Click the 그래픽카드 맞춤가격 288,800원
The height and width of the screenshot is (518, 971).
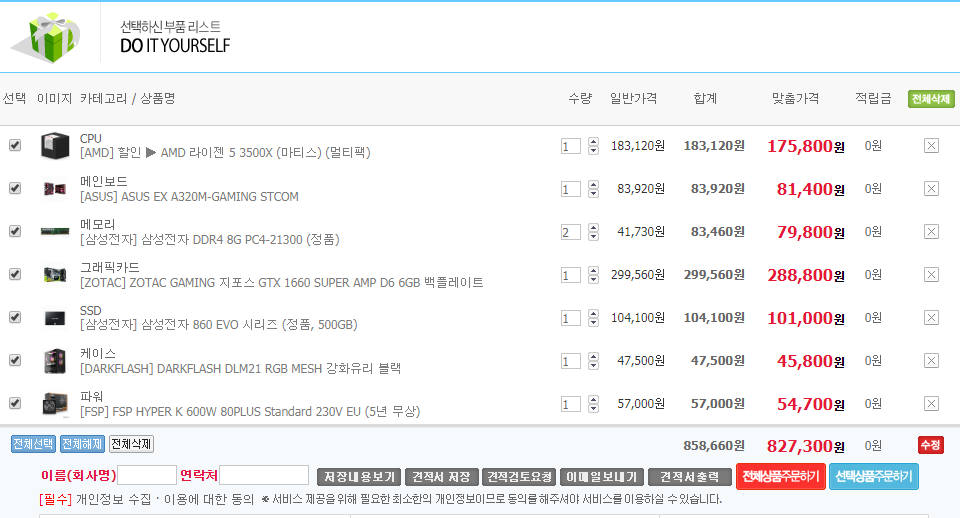click(806, 275)
